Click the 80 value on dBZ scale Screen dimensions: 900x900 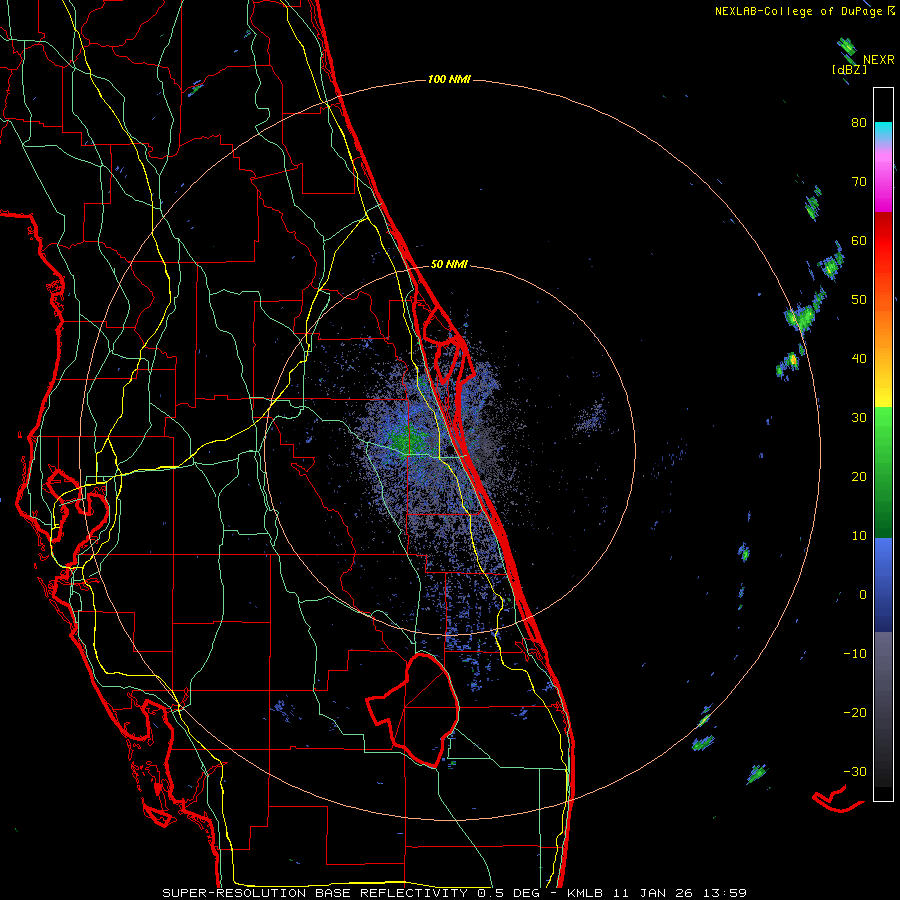tap(859, 123)
